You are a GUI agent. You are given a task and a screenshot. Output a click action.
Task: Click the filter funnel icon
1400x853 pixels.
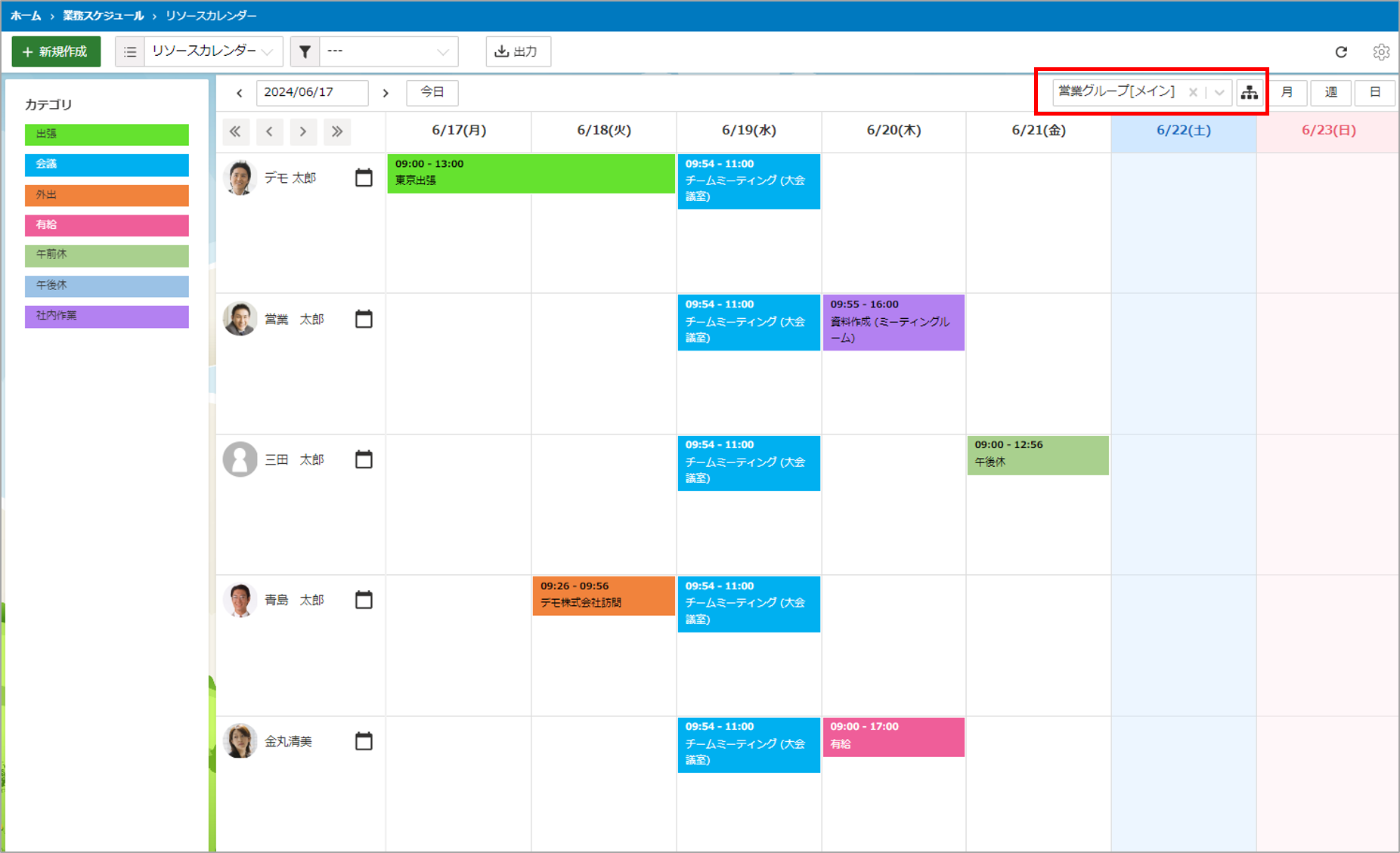(305, 51)
